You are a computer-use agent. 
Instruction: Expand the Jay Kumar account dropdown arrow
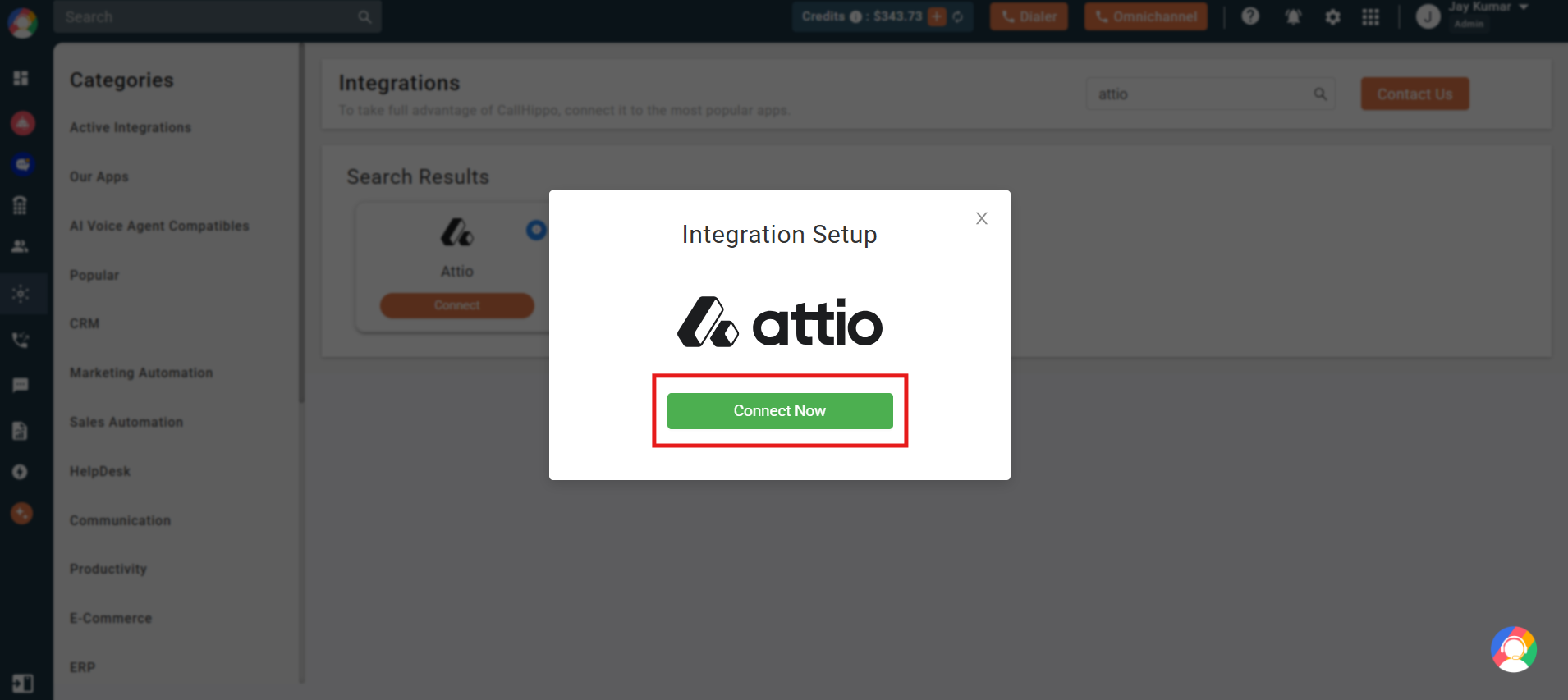pyautogui.click(x=1524, y=7)
